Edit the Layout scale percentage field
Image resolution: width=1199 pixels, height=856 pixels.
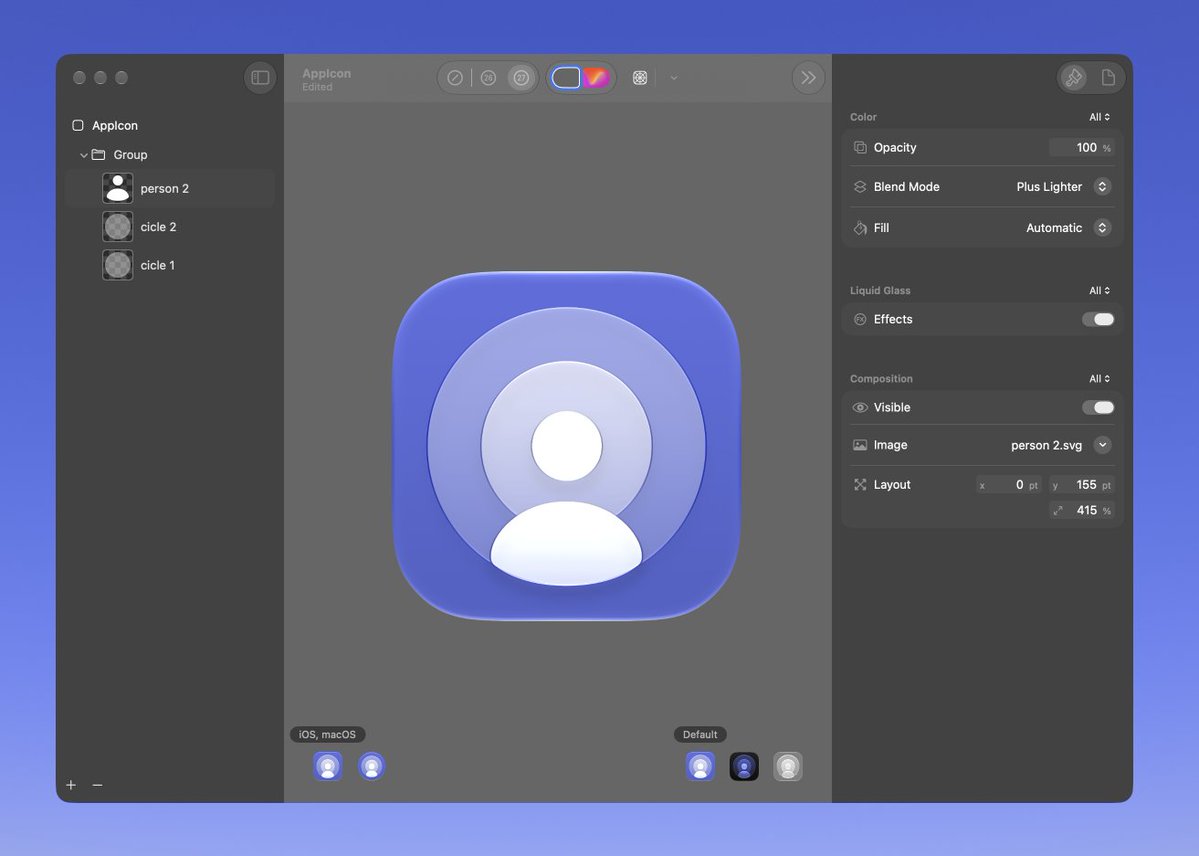pos(1081,510)
